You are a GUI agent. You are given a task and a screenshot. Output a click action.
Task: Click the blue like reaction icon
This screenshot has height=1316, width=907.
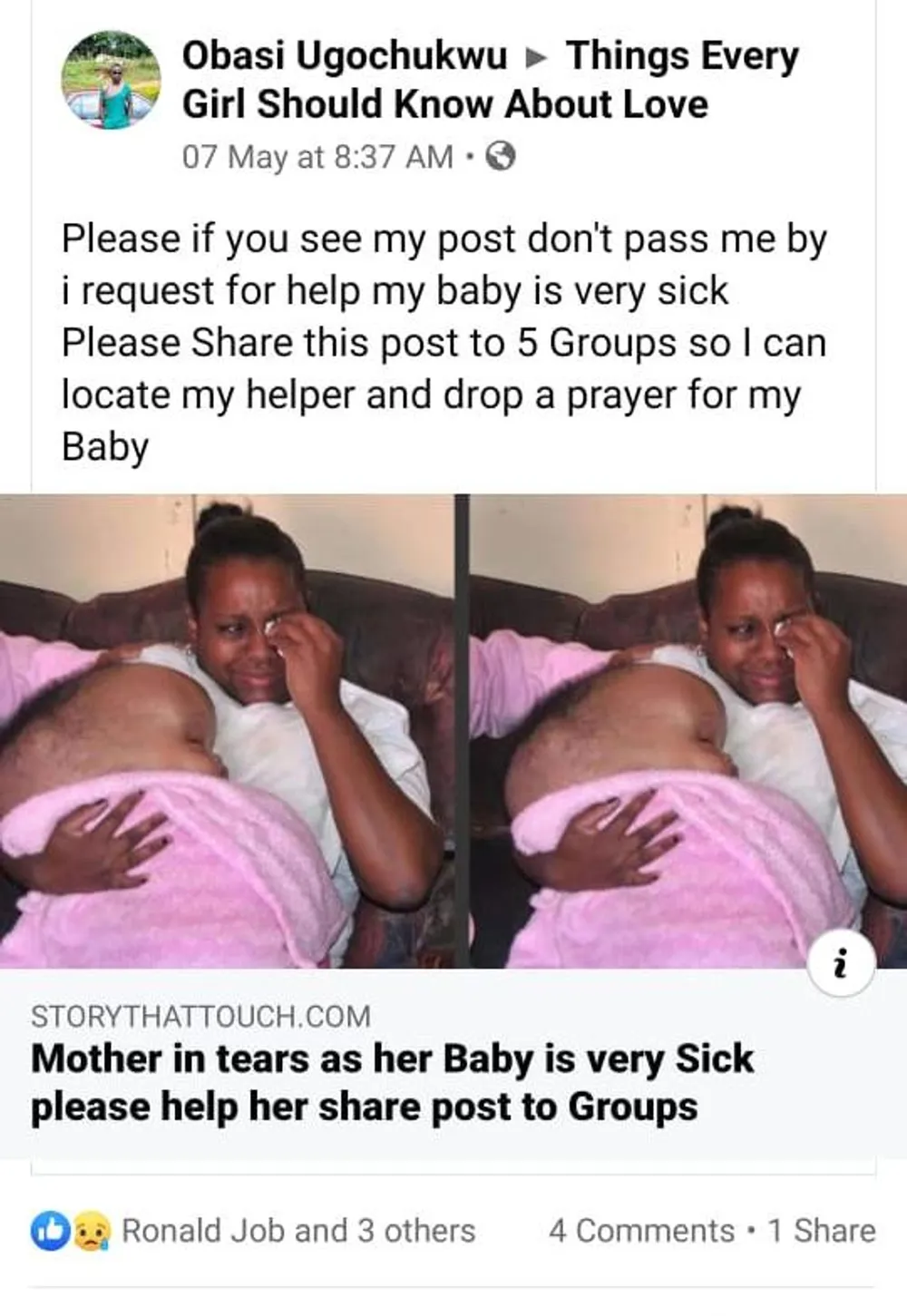tap(51, 1231)
